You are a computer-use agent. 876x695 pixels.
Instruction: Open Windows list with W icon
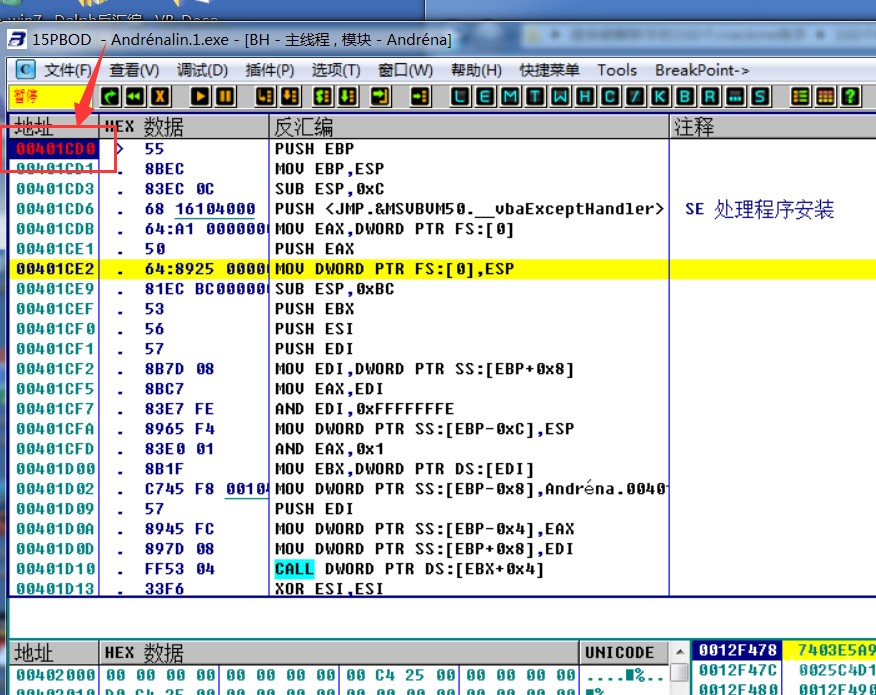tap(560, 97)
